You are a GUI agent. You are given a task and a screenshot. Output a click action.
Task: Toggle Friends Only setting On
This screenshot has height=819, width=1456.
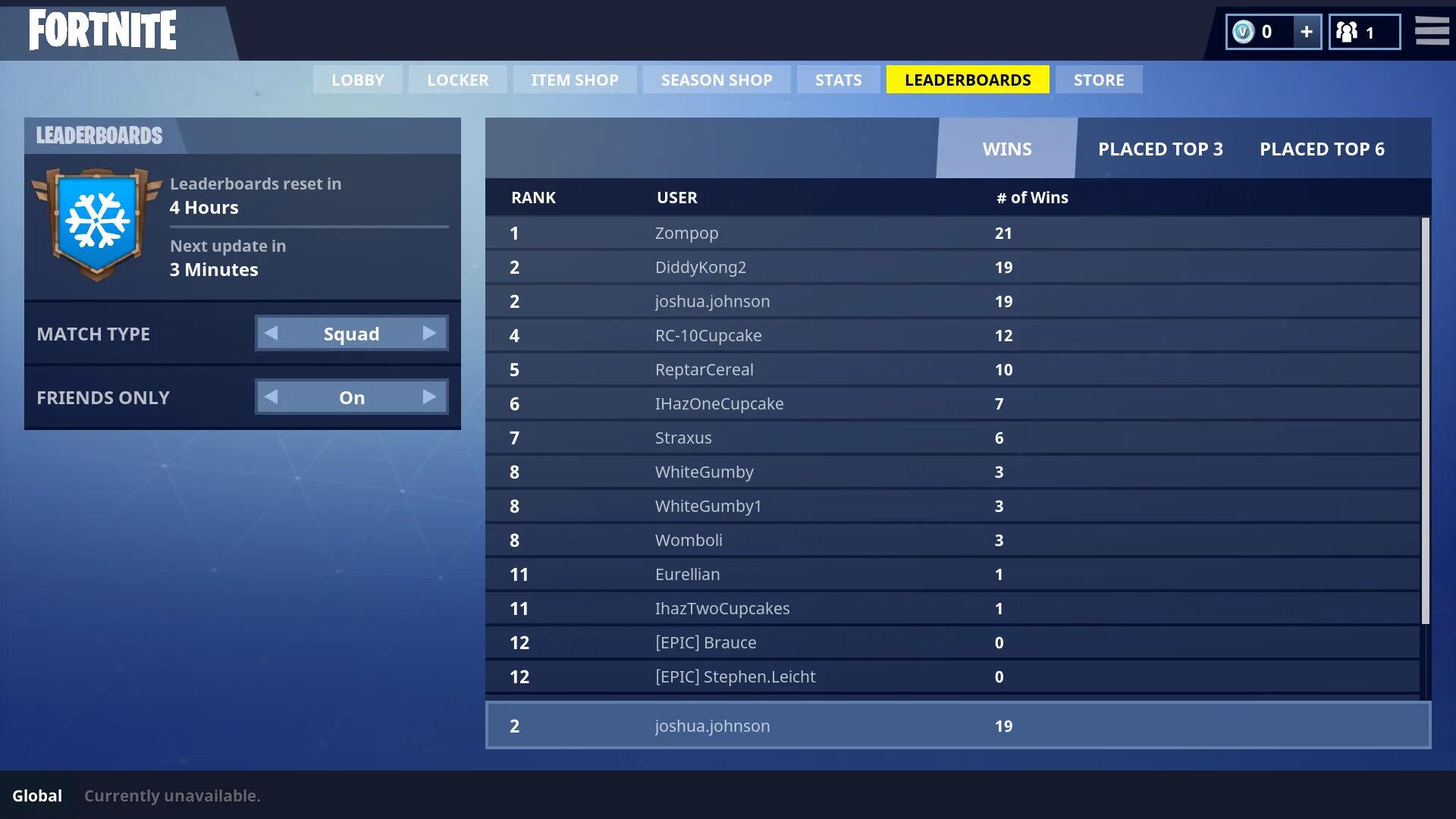click(350, 398)
